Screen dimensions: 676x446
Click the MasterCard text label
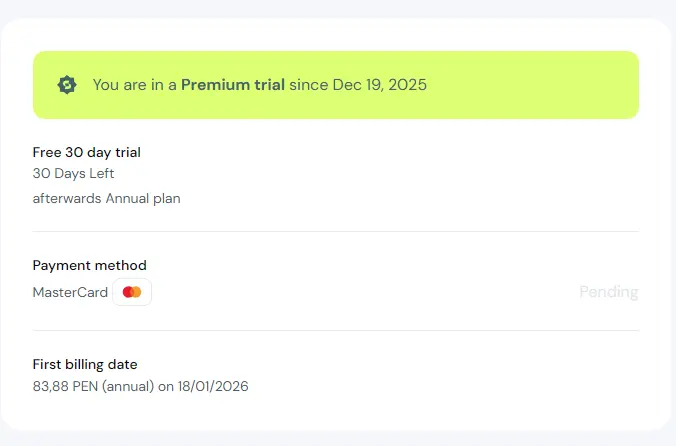click(70, 292)
